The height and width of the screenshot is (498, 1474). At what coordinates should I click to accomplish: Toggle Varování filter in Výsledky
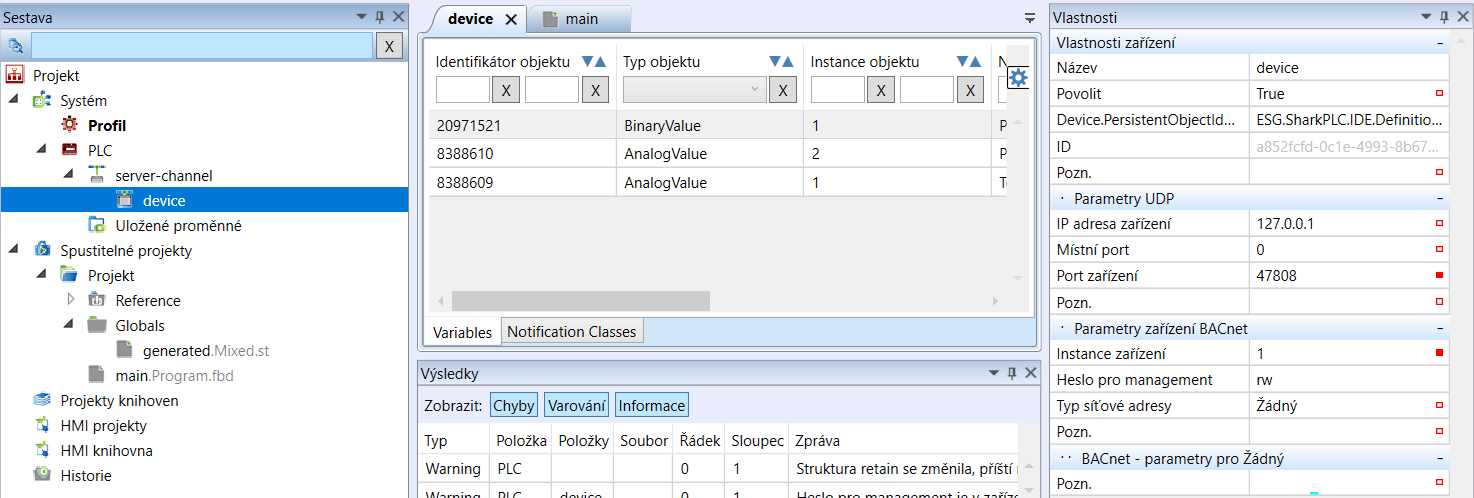tap(576, 405)
